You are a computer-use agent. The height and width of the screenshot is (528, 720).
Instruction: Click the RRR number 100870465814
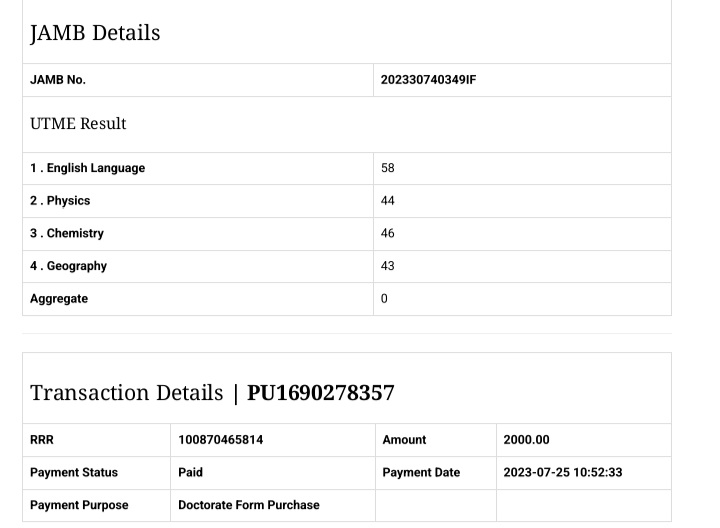[221, 440]
